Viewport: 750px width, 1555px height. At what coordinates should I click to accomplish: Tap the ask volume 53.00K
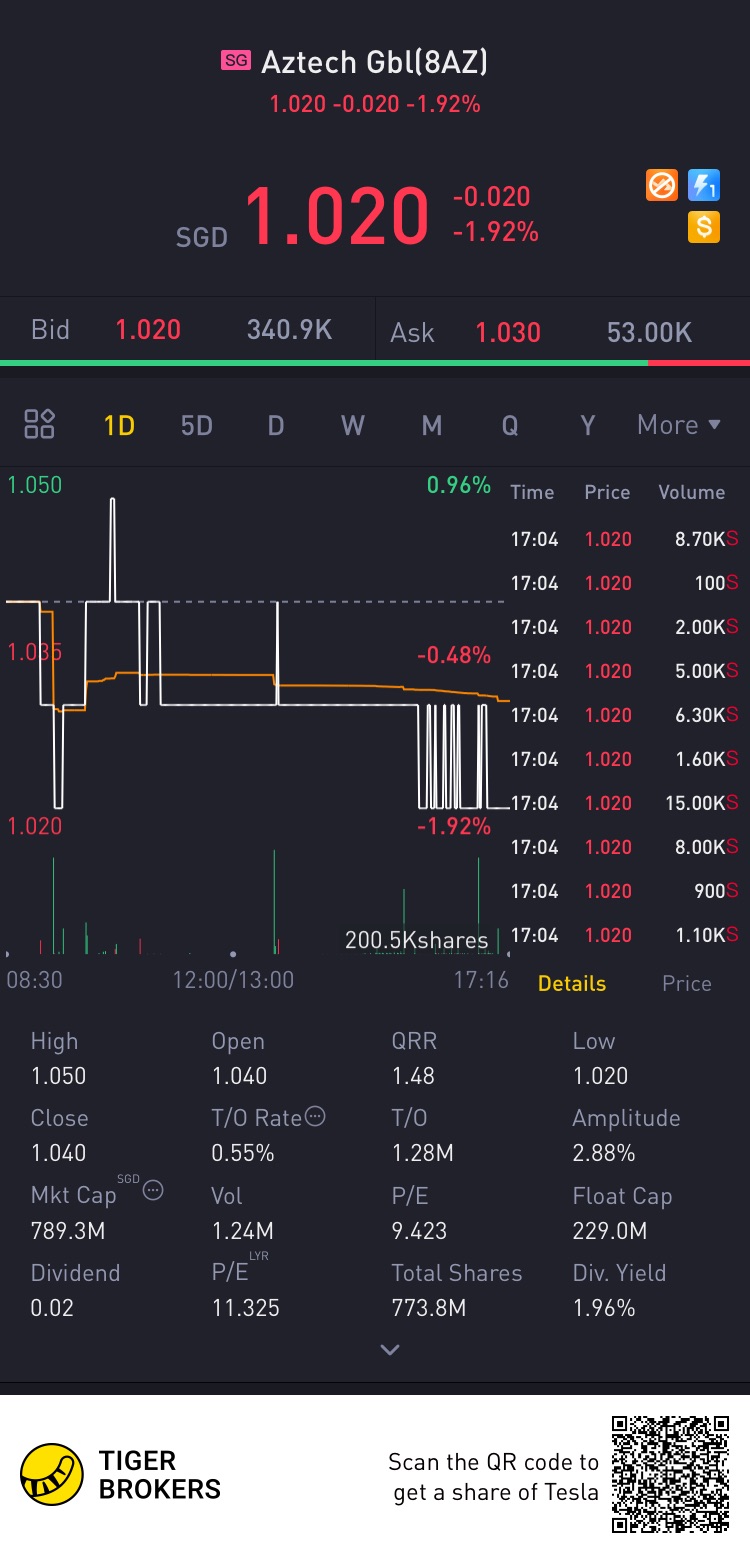[x=650, y=332]
